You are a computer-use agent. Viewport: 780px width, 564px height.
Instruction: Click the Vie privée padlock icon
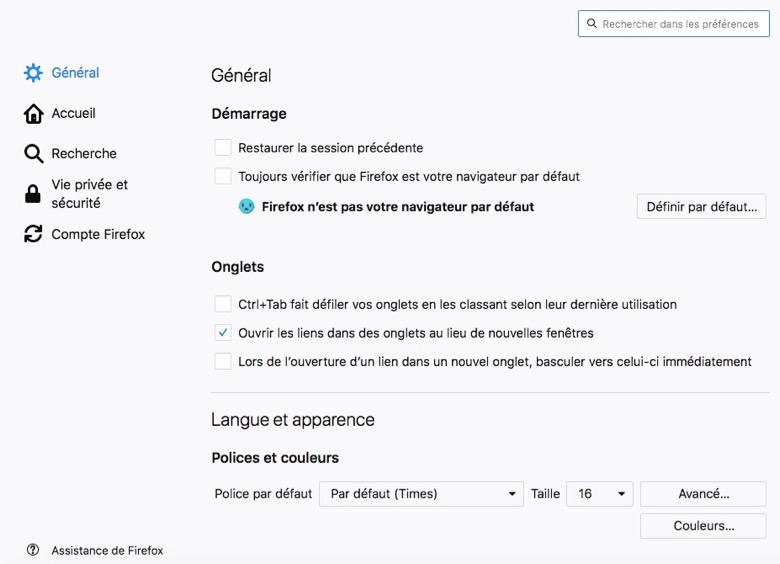33,193
